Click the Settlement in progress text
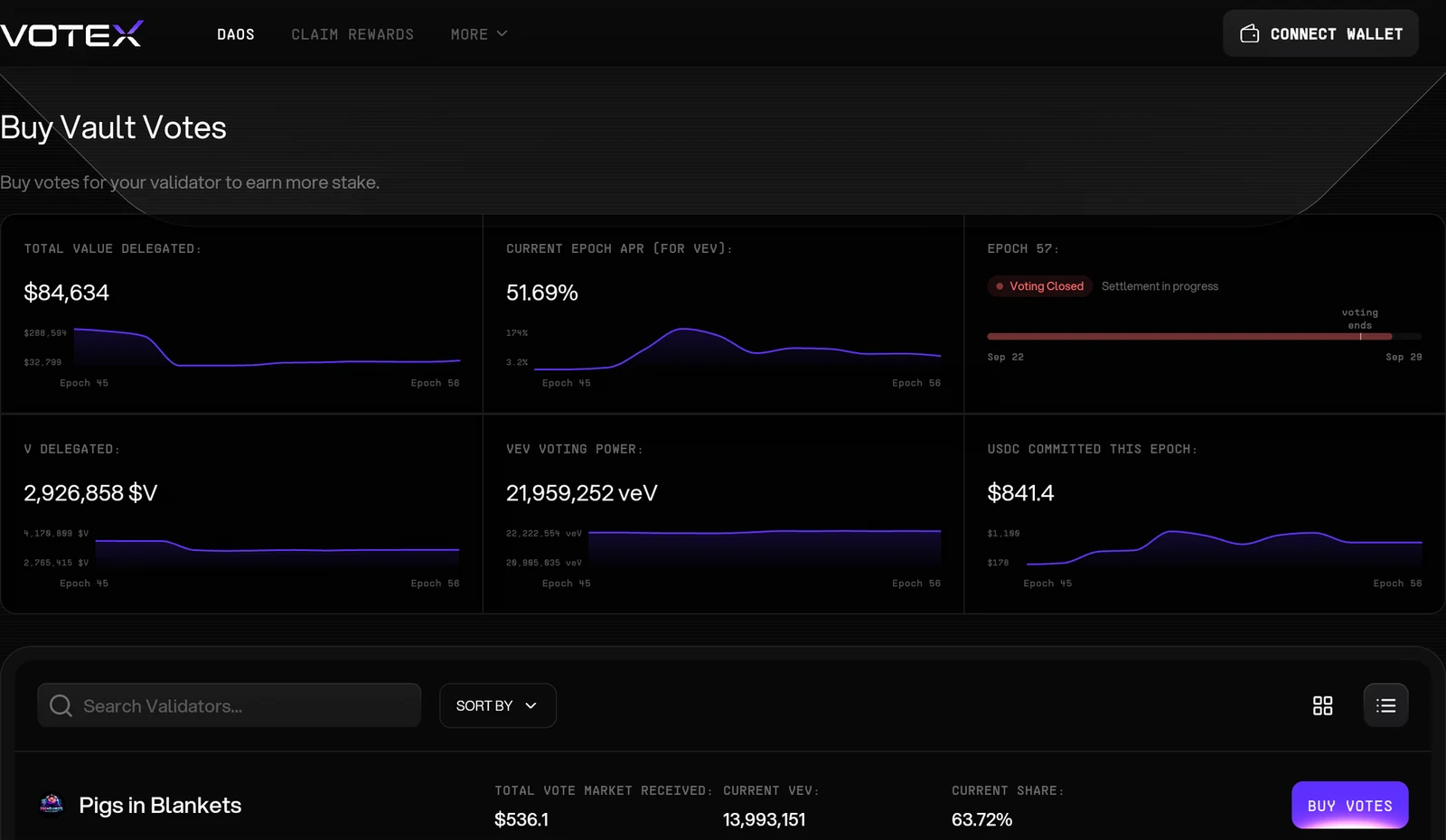This screenshot has height=840, width=1446. tap(1160, 286)
